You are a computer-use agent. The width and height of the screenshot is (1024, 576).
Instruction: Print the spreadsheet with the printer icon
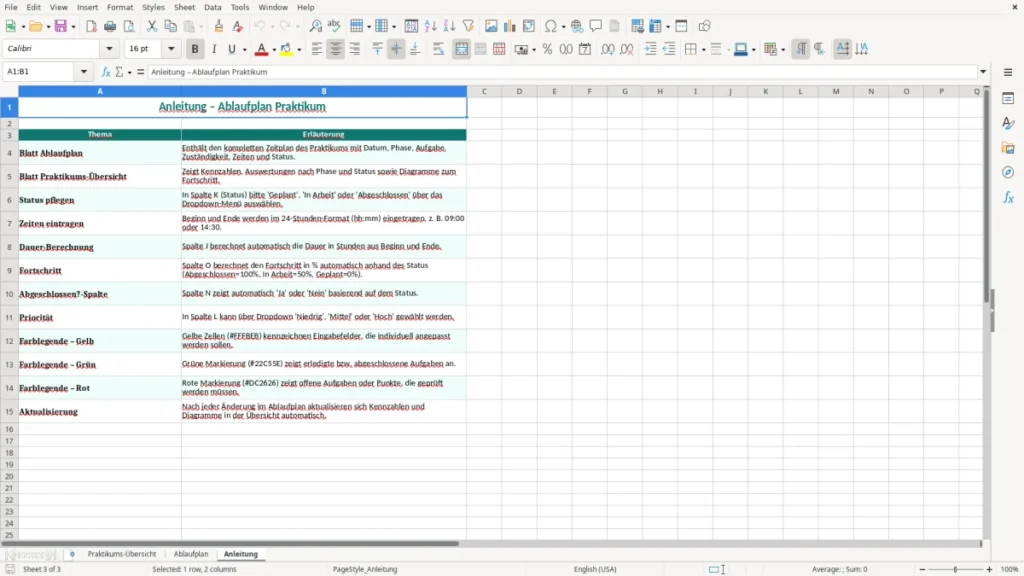[x=110, y=26]
